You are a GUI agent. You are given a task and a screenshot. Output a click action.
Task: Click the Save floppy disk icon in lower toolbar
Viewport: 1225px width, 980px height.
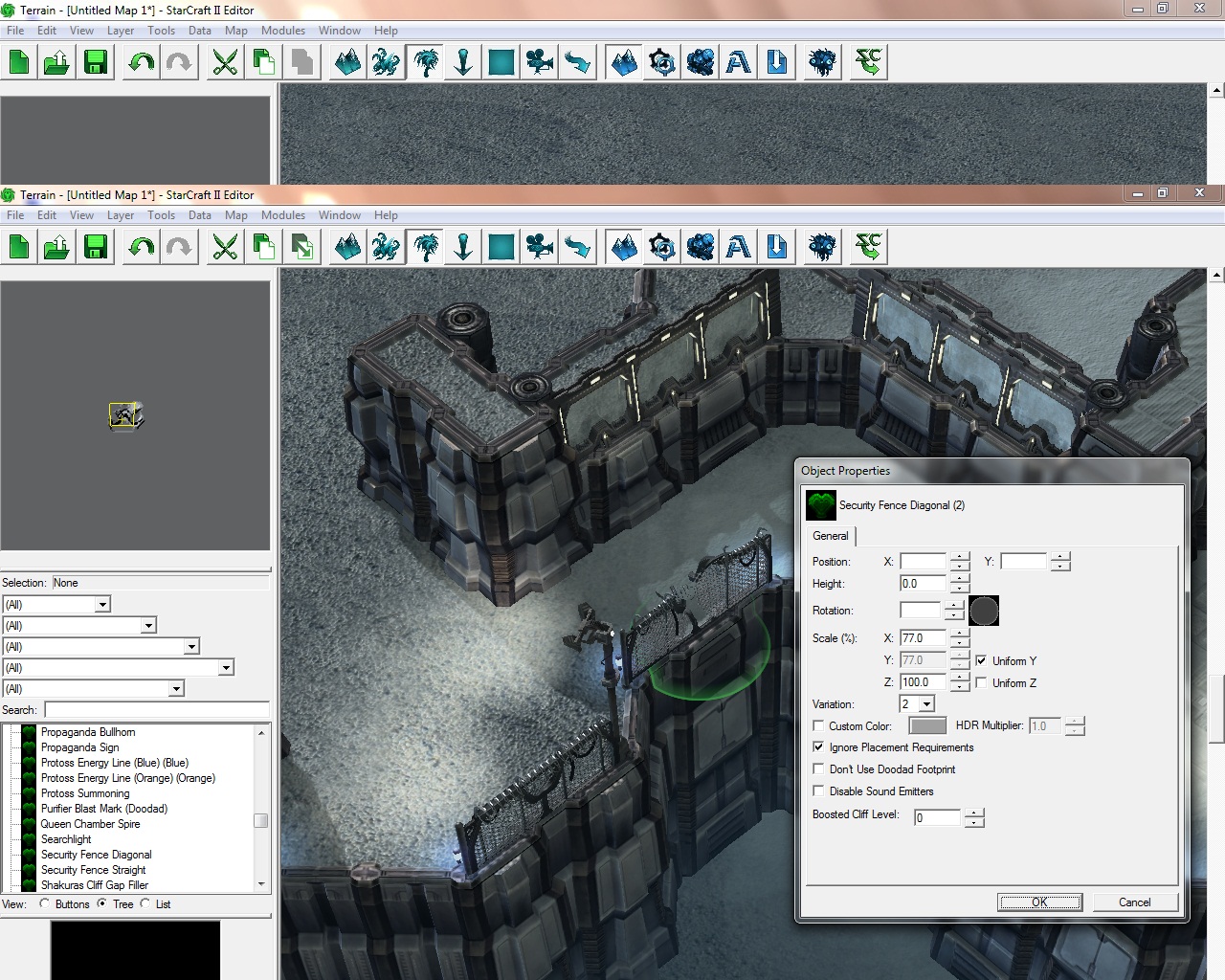(96, 248)
